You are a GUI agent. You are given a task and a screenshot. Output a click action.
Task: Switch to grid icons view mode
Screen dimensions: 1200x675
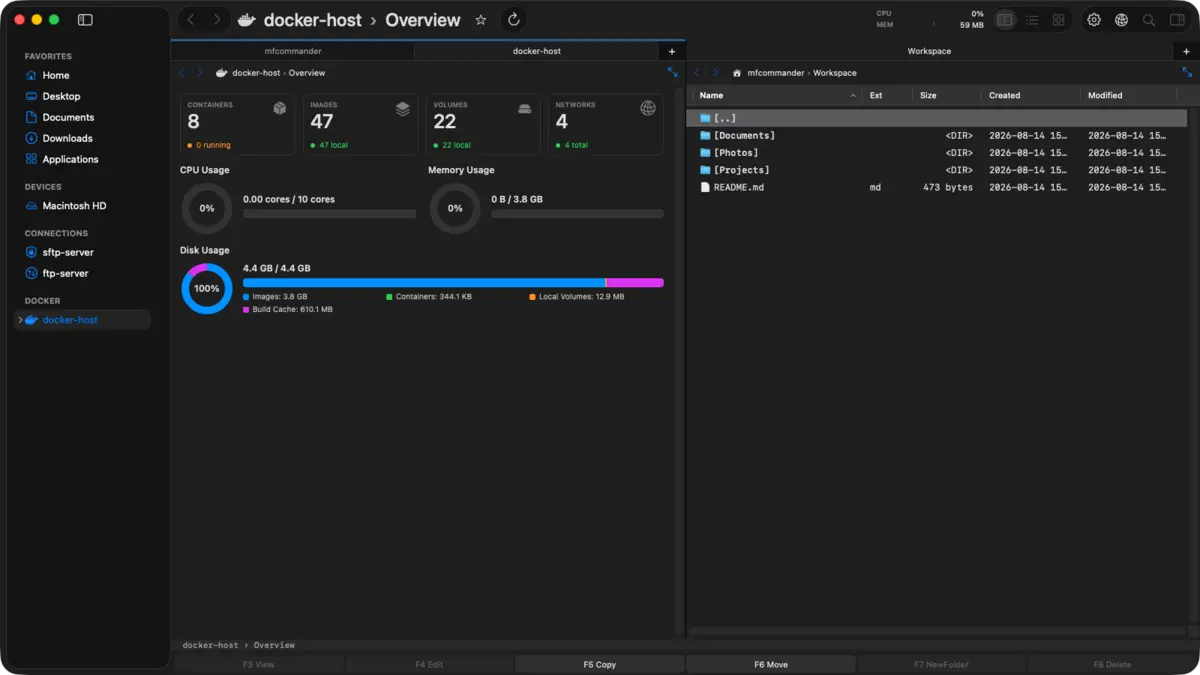(1058, 20)
